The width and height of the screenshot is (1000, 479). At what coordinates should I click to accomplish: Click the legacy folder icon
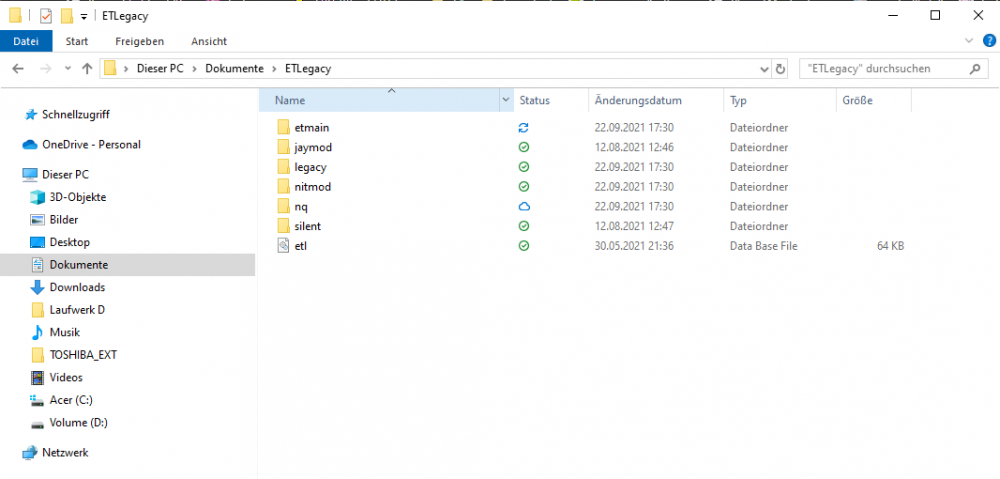pyautogui.click(x=284, y=167)
